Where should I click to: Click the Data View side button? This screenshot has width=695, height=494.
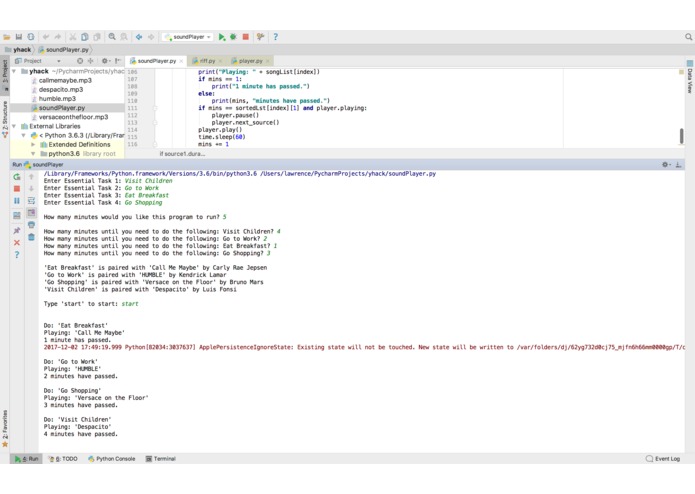(690, 77)
